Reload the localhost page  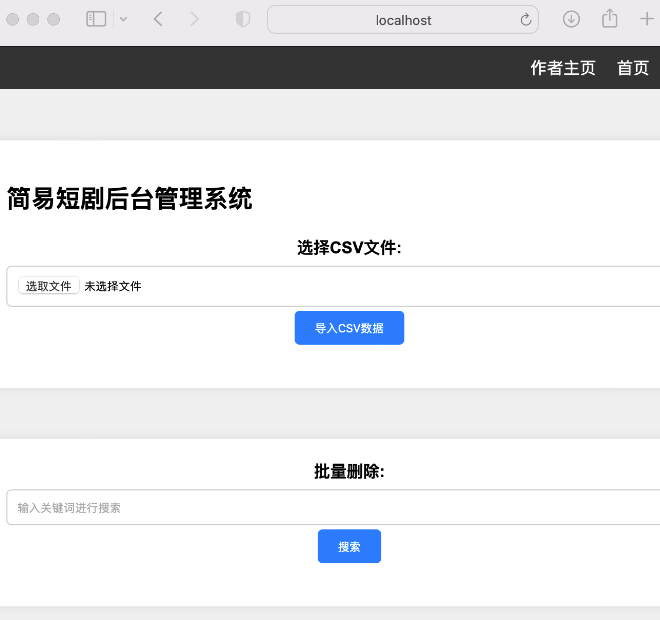(526, 19)
